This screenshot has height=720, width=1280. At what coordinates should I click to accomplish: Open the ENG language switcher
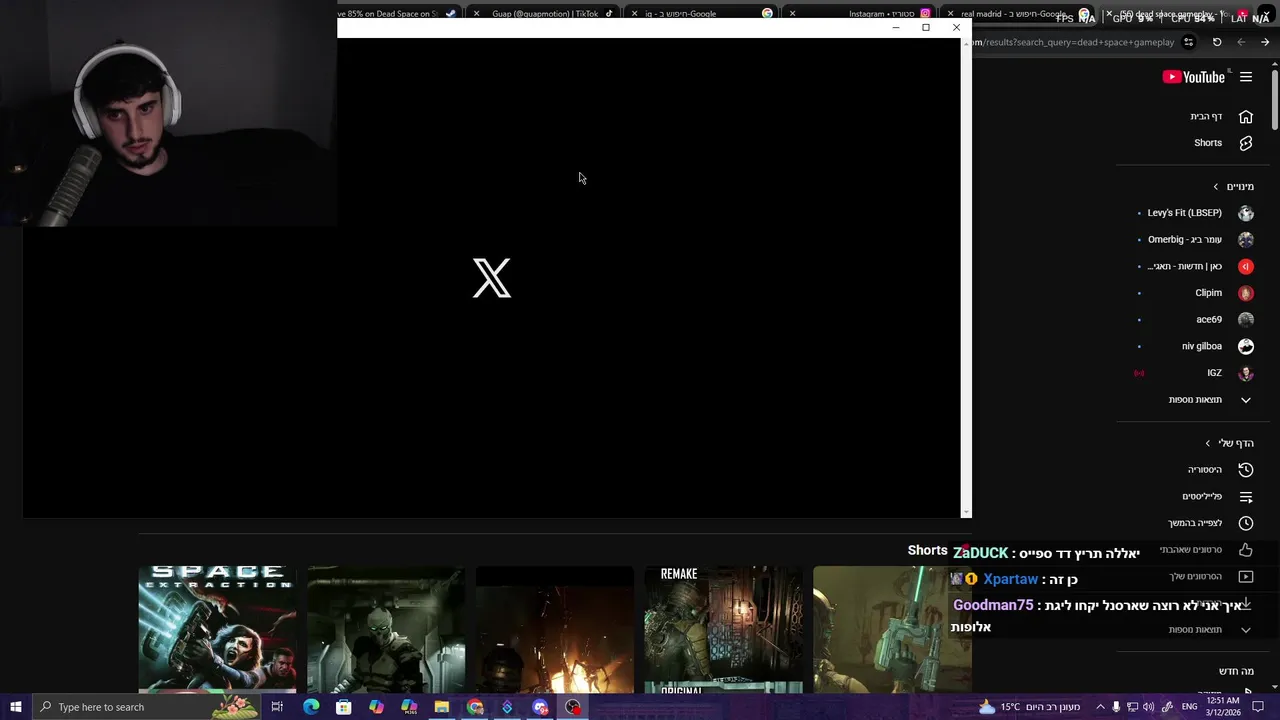point(1189,707)
